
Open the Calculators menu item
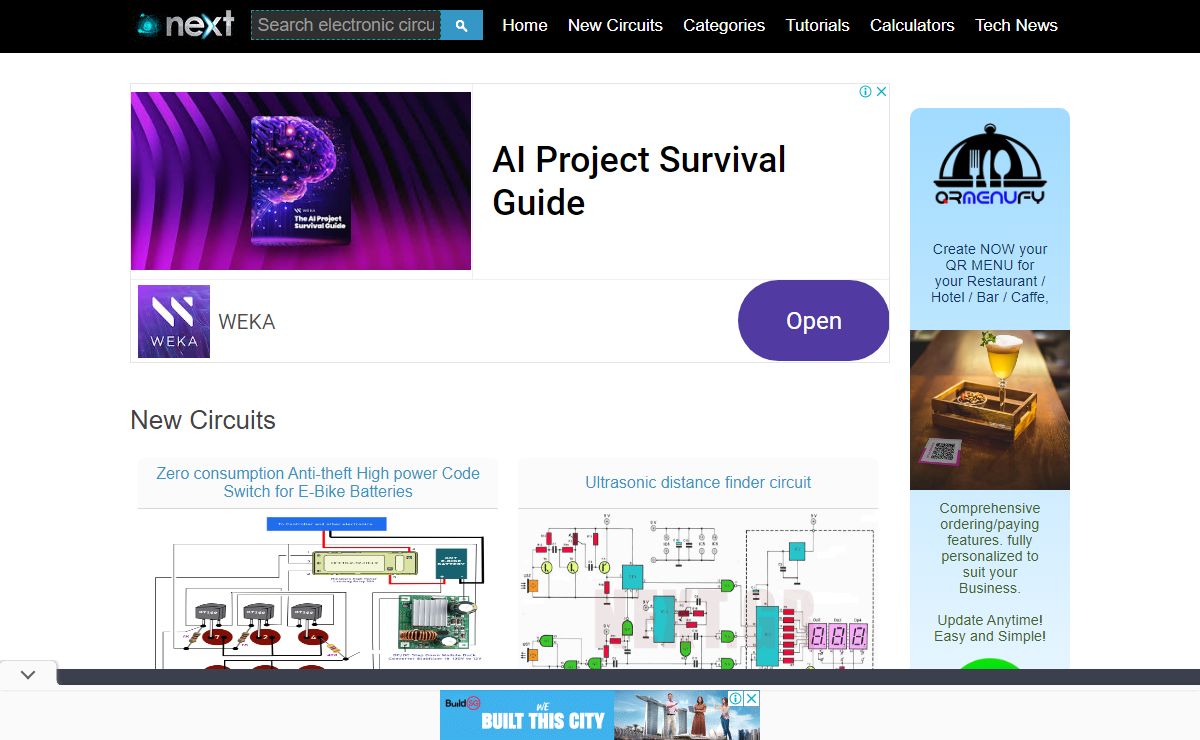tap(912, 25)
